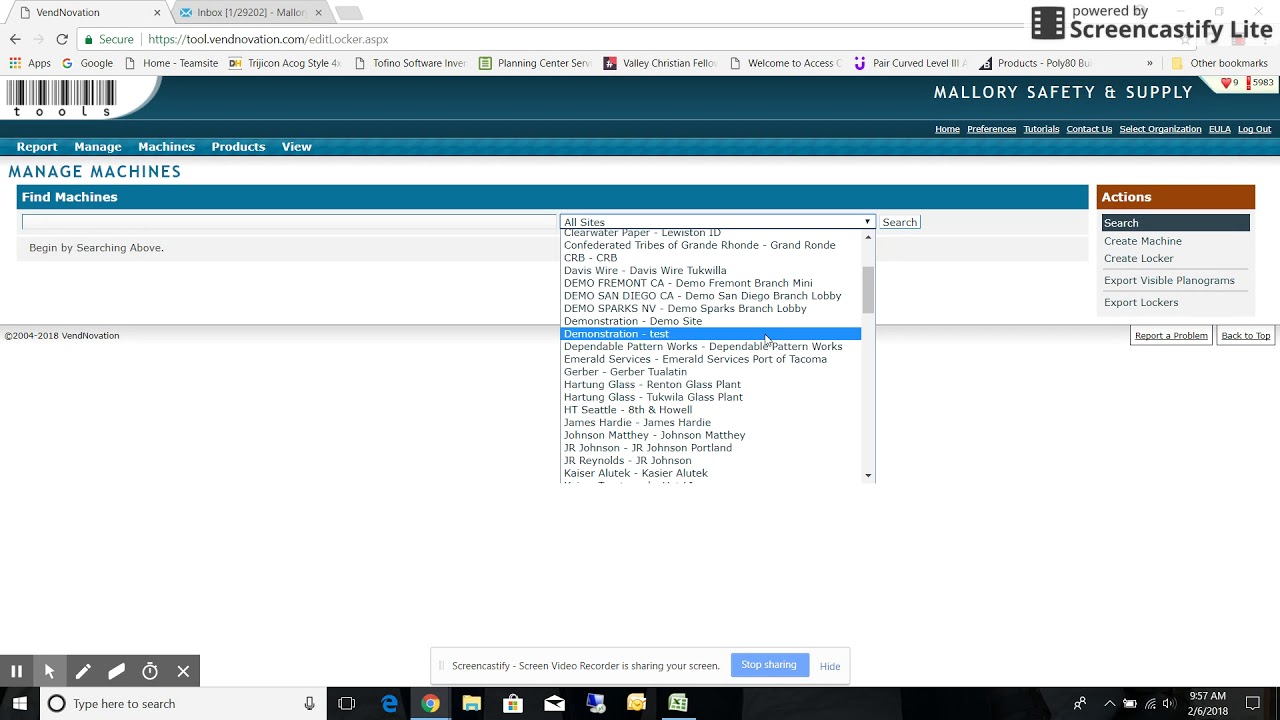Reload the current page
1280x720 pixels.
pos(62,39)
